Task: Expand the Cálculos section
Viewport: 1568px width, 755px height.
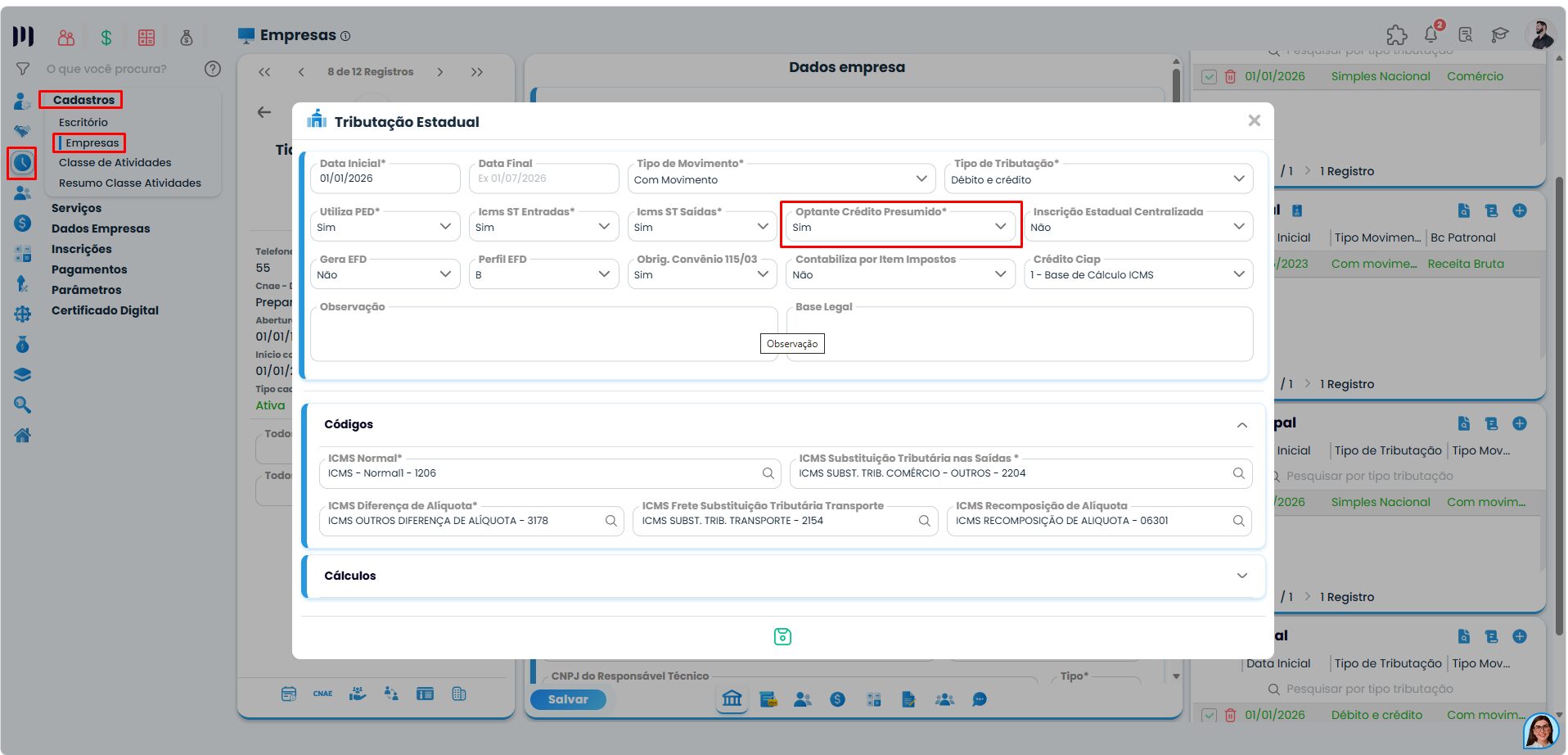Action: pyautogui.click(x=783, y=576)
